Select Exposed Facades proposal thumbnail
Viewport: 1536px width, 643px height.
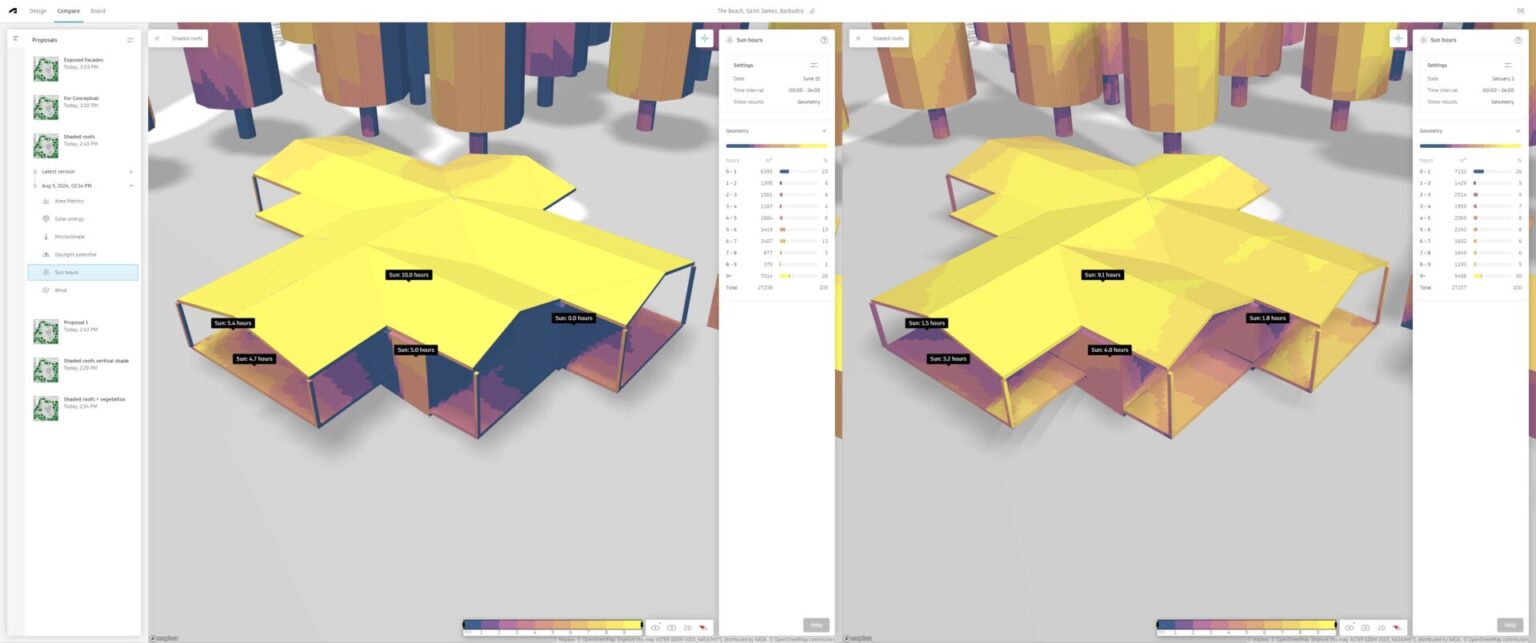coord(46,68)
